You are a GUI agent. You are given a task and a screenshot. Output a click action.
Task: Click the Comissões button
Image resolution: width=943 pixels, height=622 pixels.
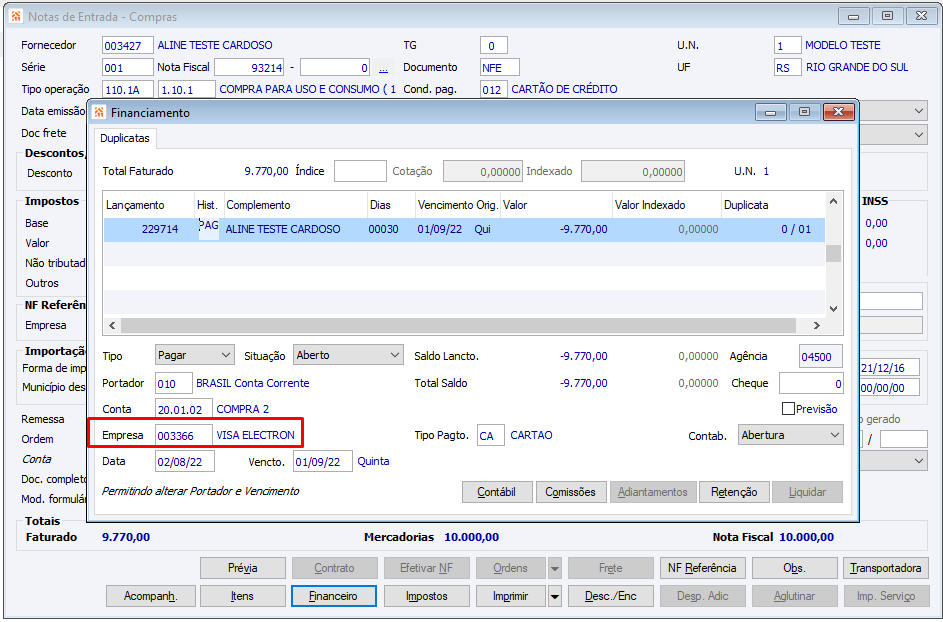coord(571,492)
